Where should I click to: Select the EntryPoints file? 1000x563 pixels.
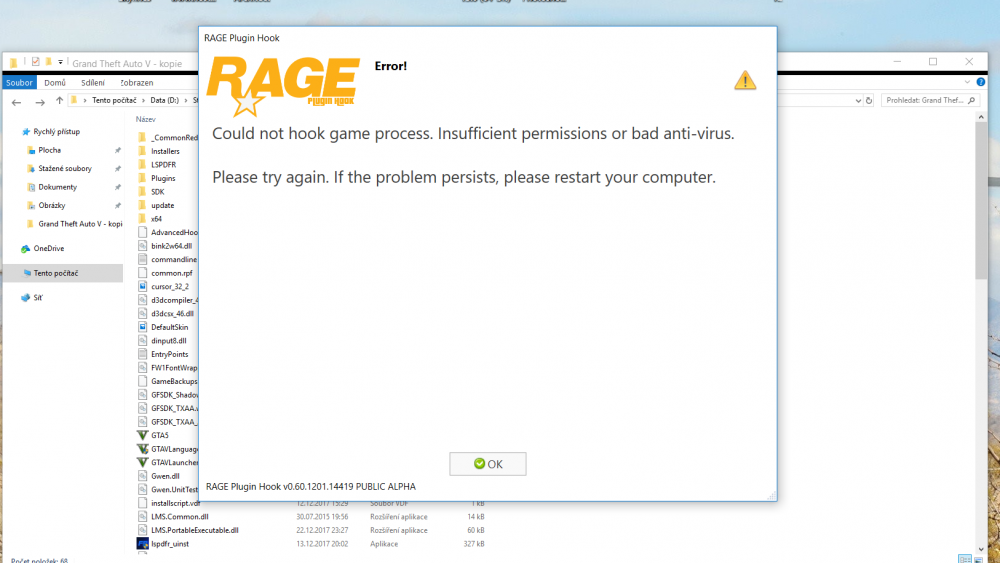click(x=169, y=354)
